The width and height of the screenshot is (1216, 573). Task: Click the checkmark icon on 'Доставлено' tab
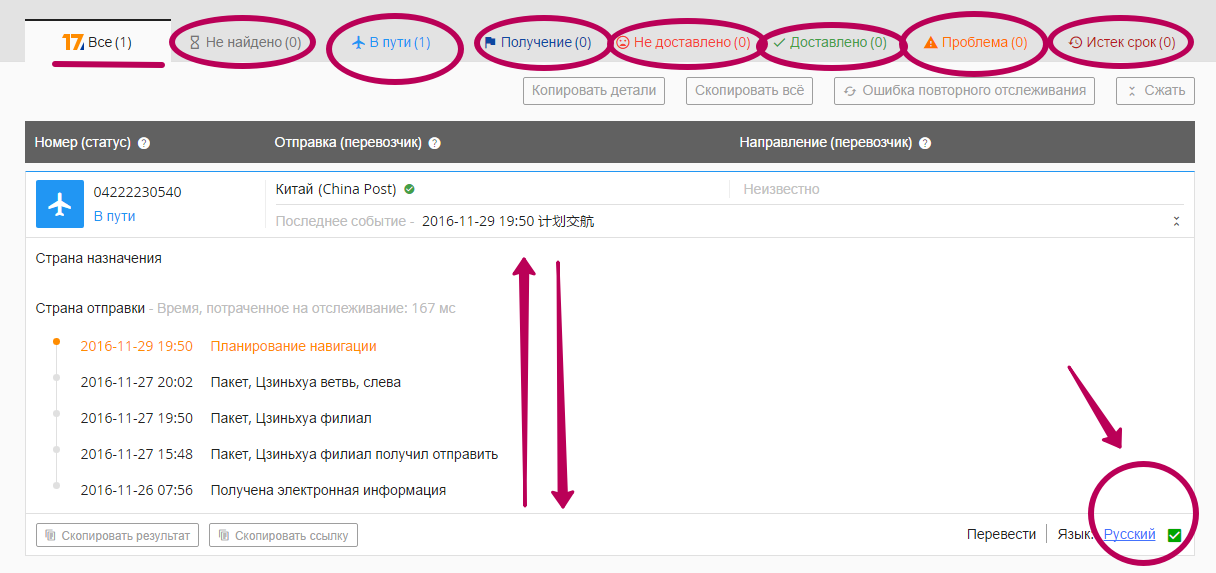[779, 43]
